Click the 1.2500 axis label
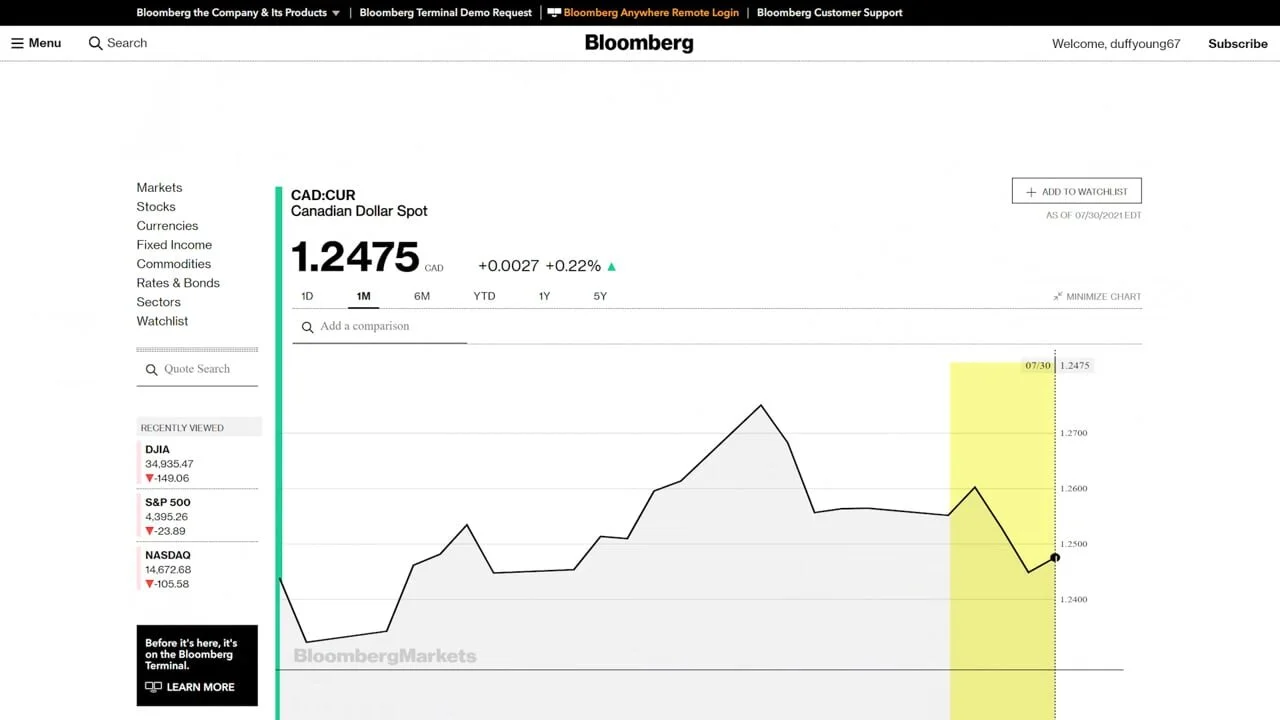 tap(1074, 545)
